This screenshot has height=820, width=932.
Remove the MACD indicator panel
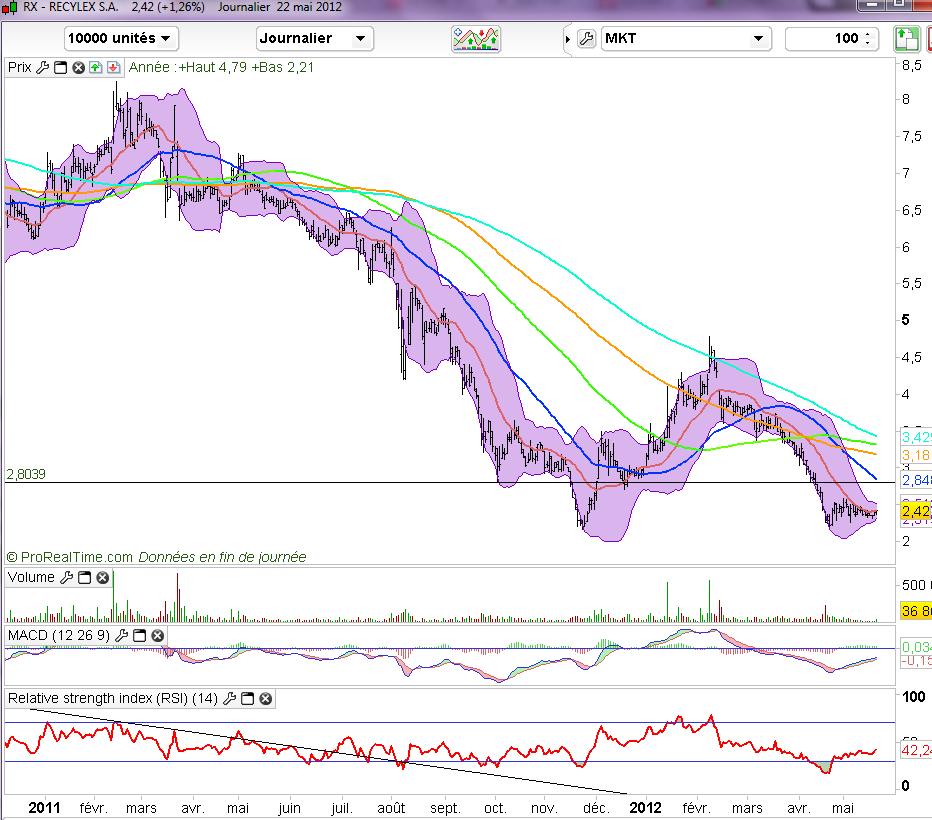tap(157, 636)
